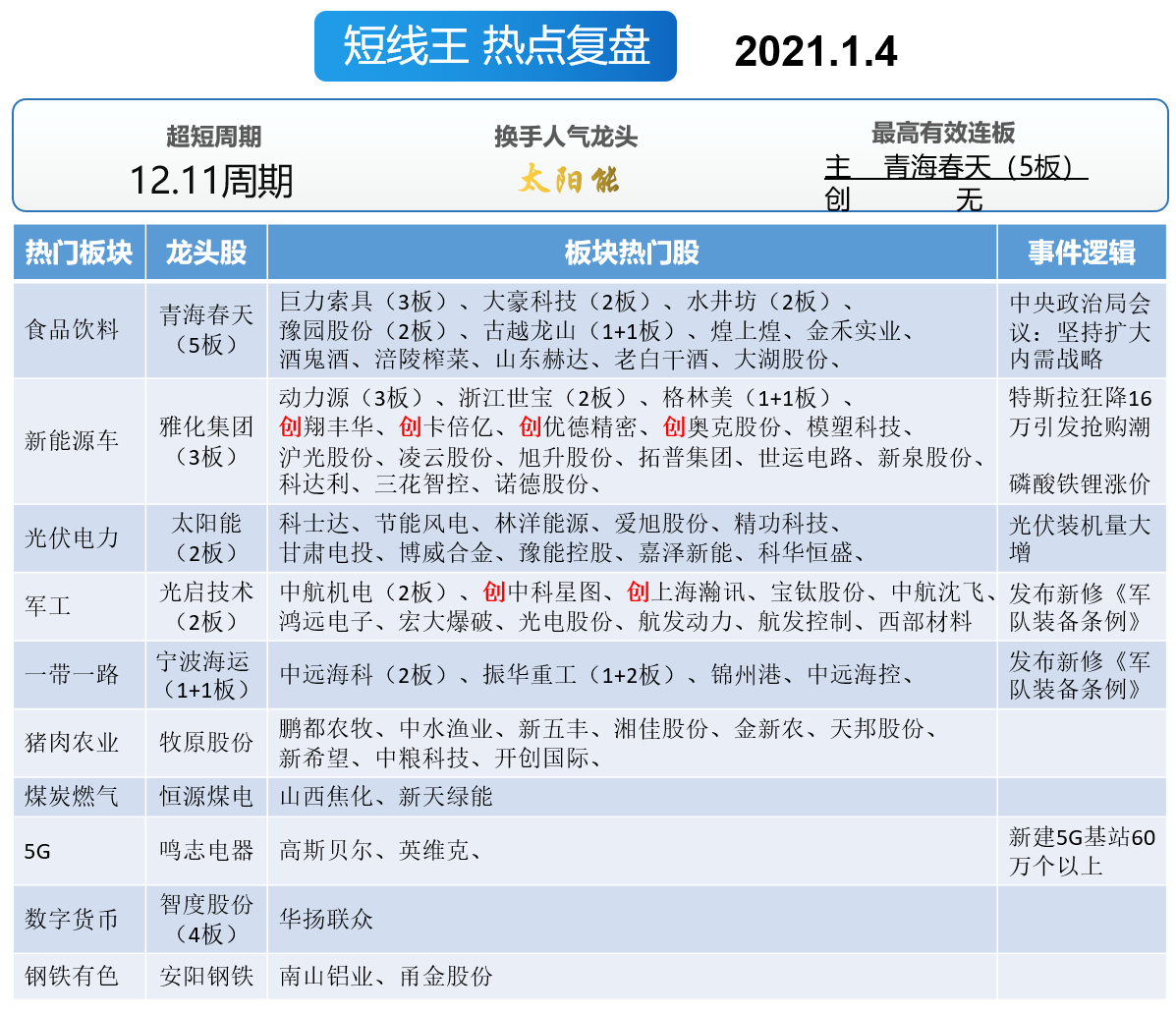Click 林洋能源 stock name
Viewport: 1176px width, 1014px height.
pyautogui.click(x=541, y=524)
